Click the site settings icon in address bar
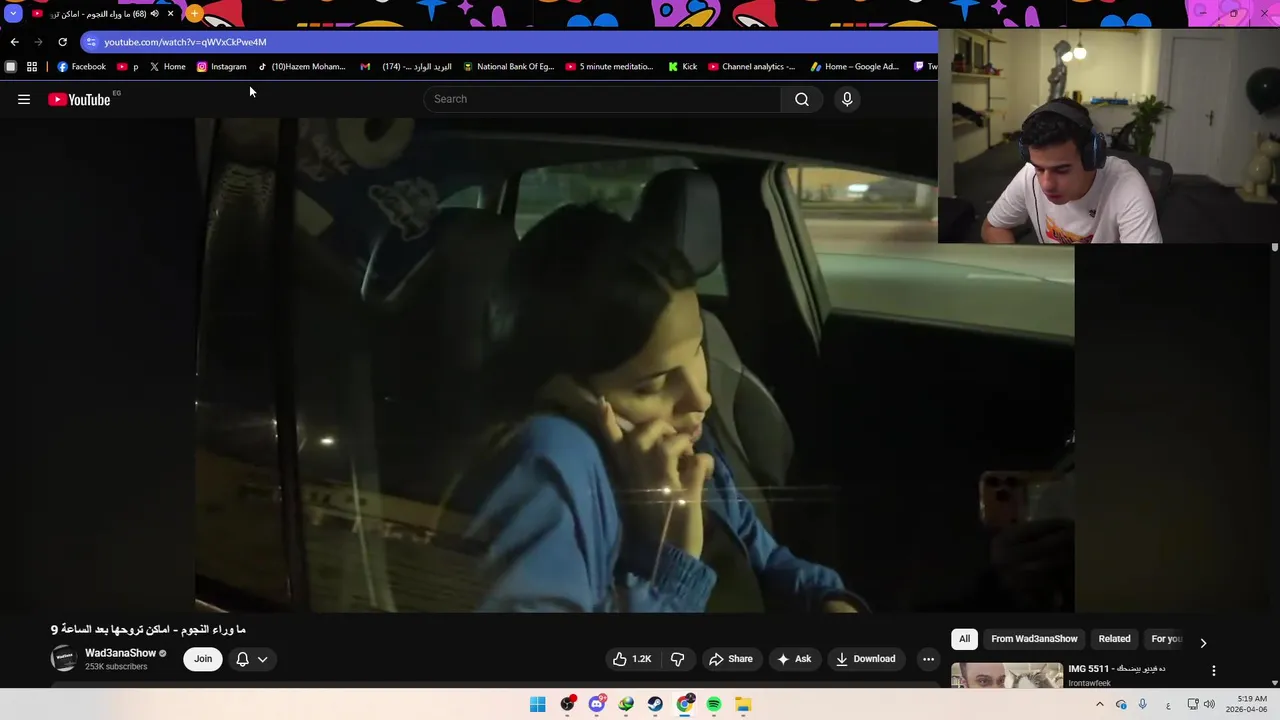The width and height of the screenshot is (1280, 720). pos(91,42)
